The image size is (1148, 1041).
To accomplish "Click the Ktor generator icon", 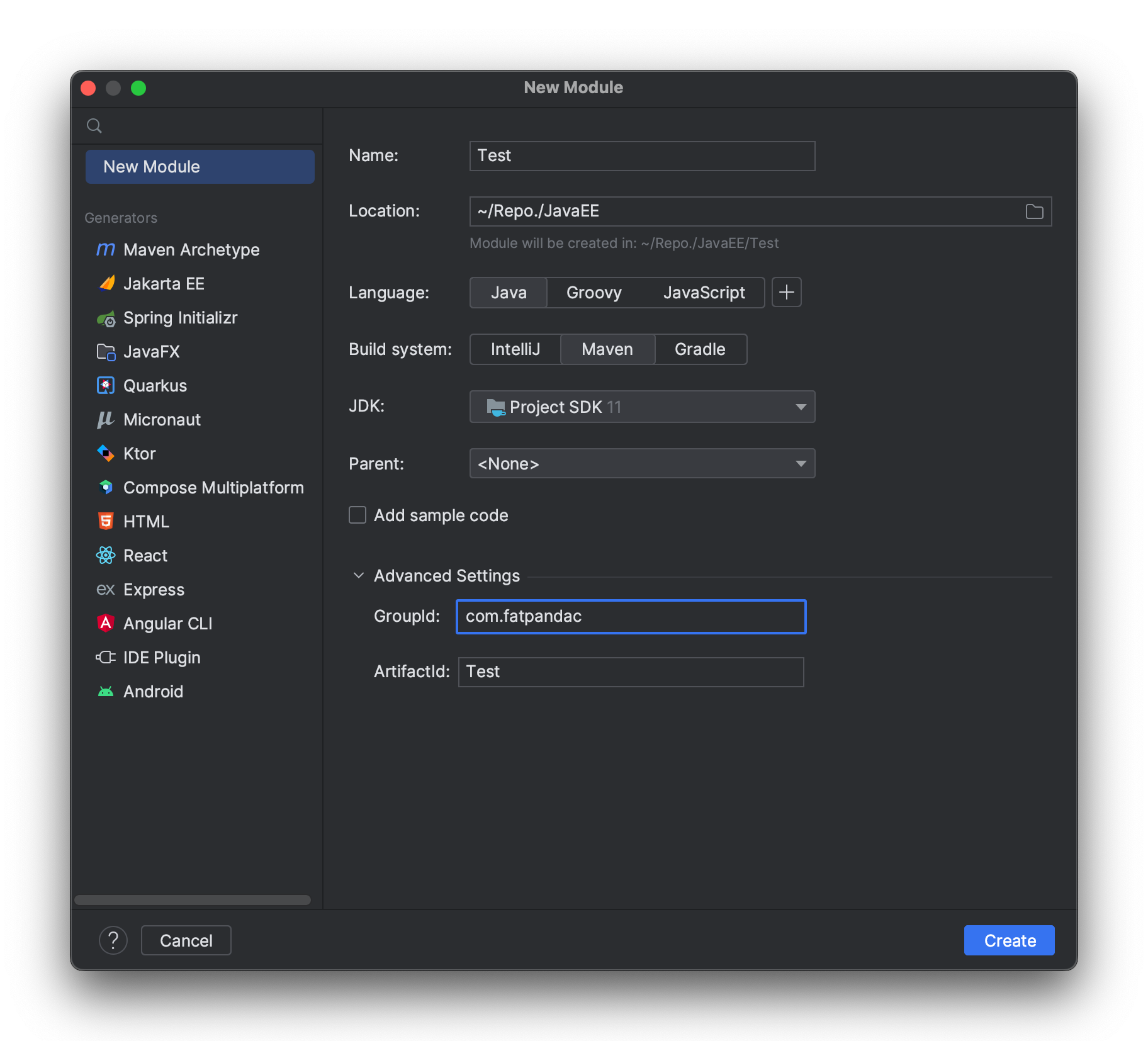I will click(x=106, y=454).
